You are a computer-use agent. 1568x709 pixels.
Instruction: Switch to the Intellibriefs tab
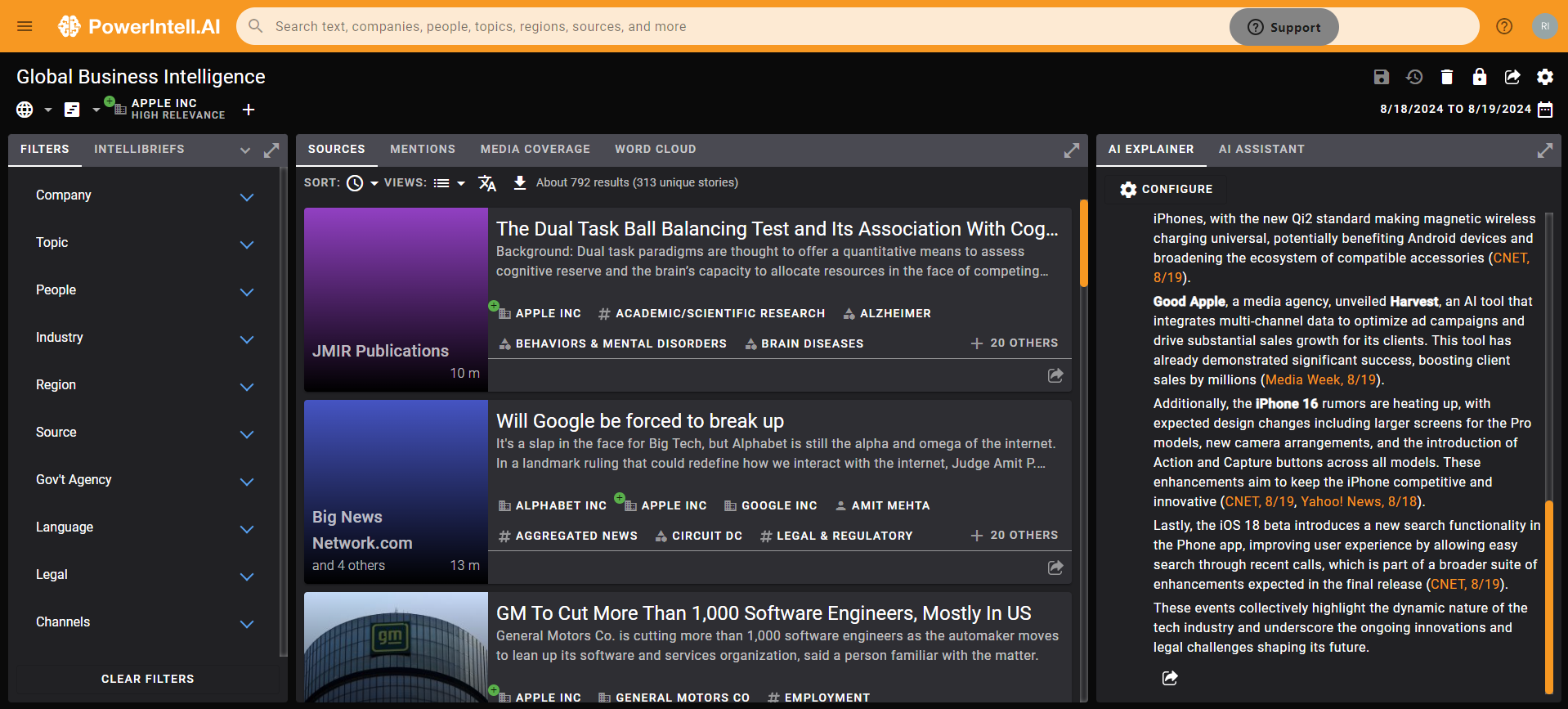click(x=139, y=149)
